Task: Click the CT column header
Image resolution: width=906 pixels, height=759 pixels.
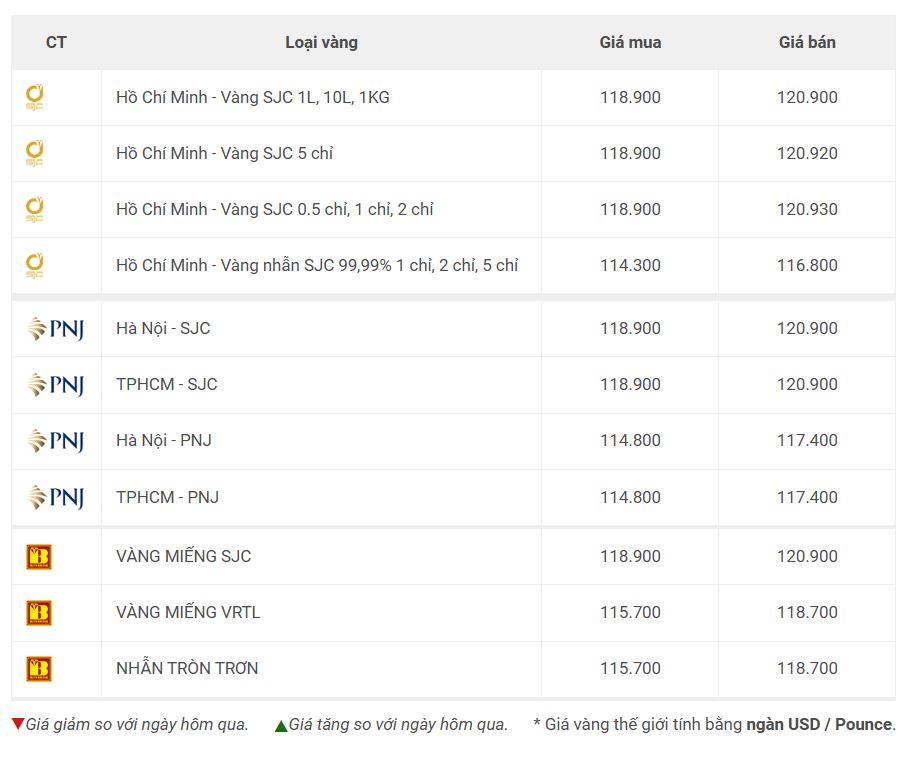Action: tap(56, 42)
